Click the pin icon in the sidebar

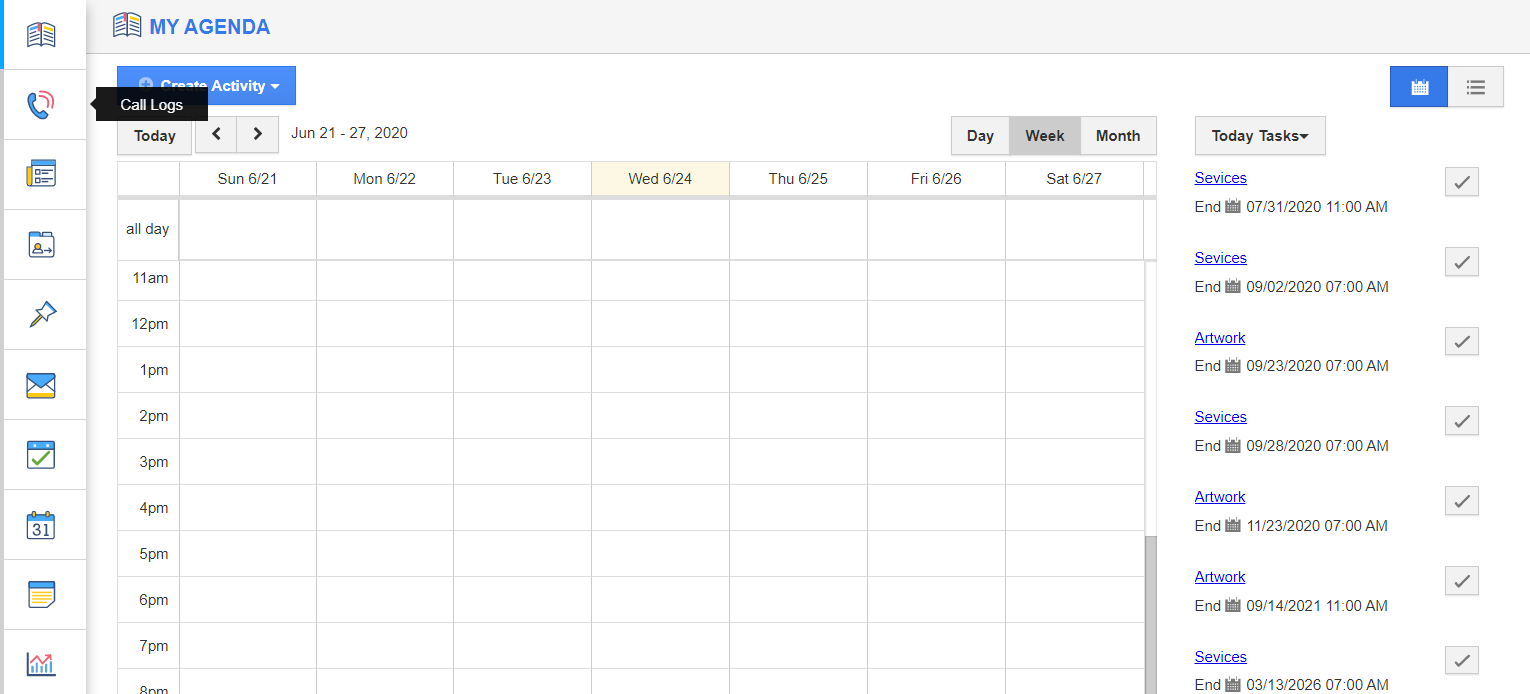pyautogui.click(x=40, y=314)
